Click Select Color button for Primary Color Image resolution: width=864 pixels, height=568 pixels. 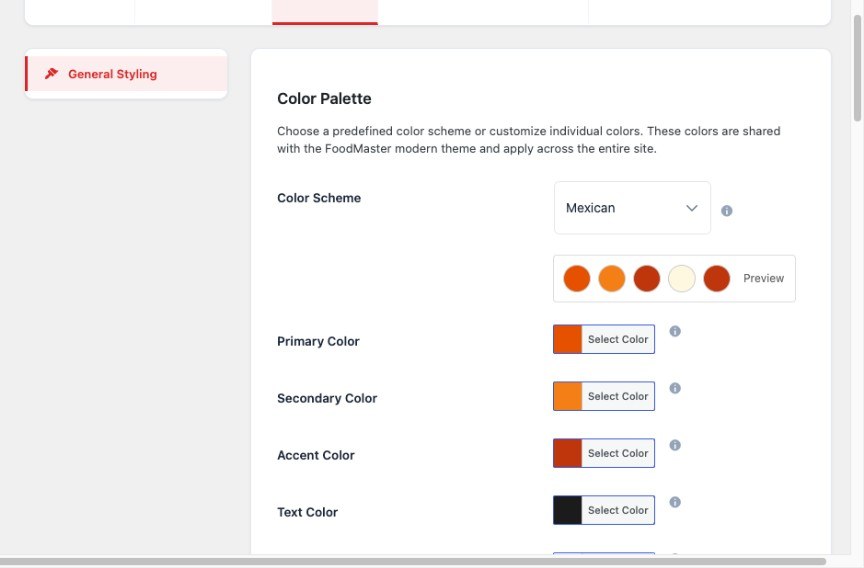618,339
